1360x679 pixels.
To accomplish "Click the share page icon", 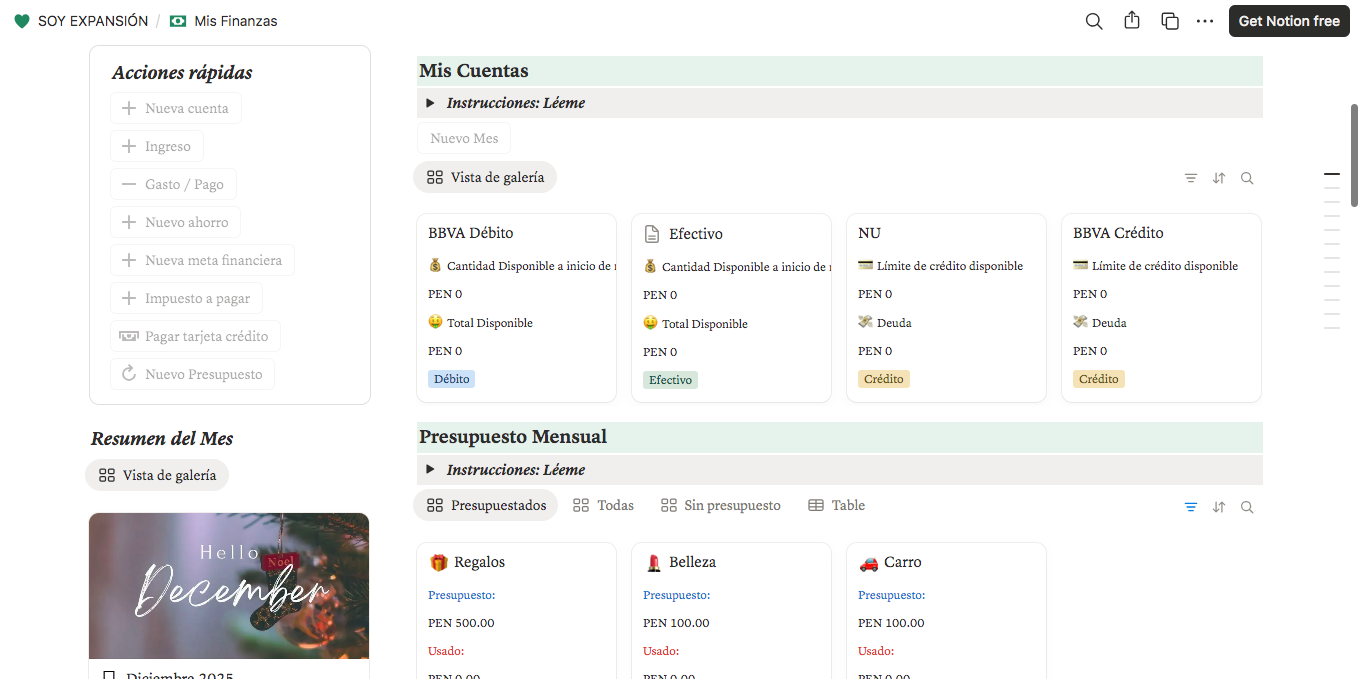I will pyautogui.click(x=1132, y=21).
